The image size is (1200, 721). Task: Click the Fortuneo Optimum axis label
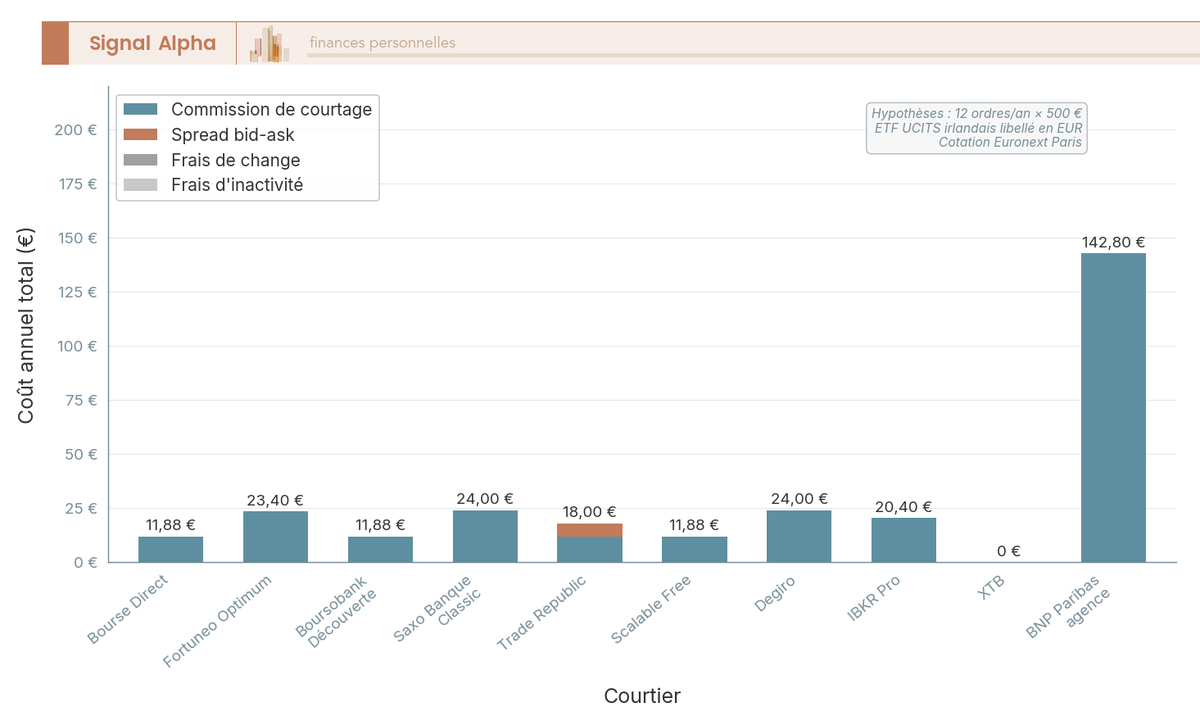219,620
